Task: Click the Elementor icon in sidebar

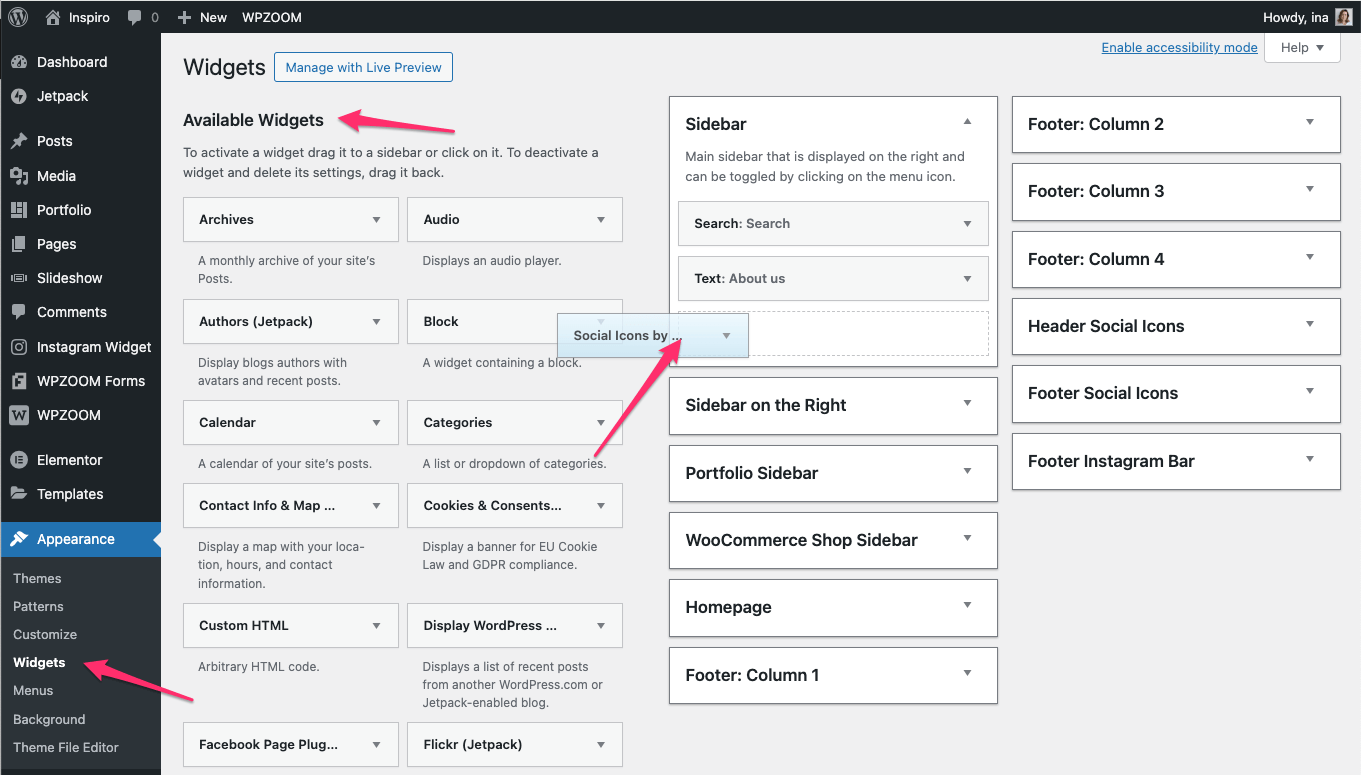Action: (x=19, y=460)
